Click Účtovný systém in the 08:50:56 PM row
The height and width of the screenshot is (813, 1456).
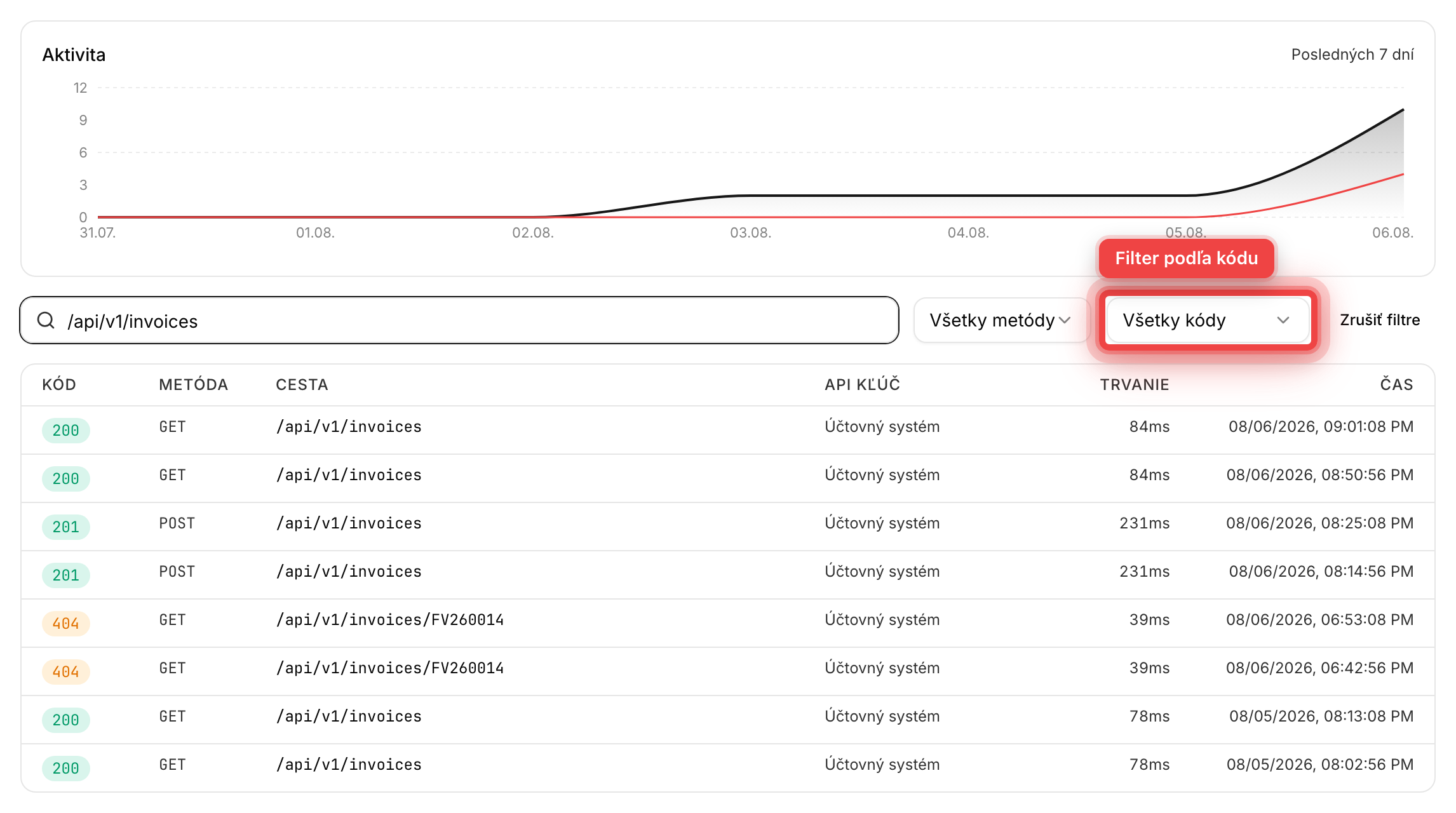click(882, 475)
